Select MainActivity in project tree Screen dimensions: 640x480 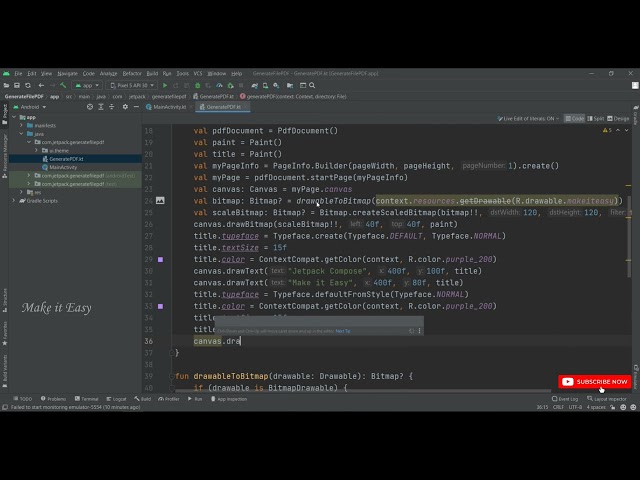pyautogui.click(x=63, y=167)
